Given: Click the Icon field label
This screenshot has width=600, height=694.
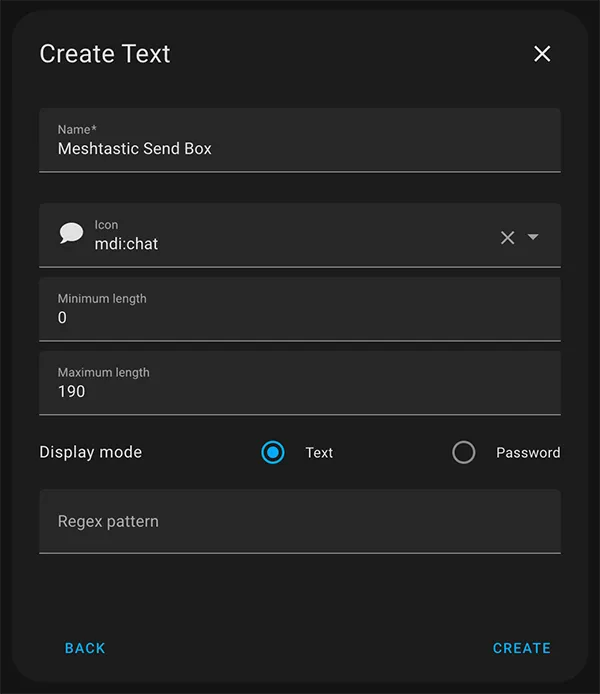Looking at the screenshot, I should (106, 225).
